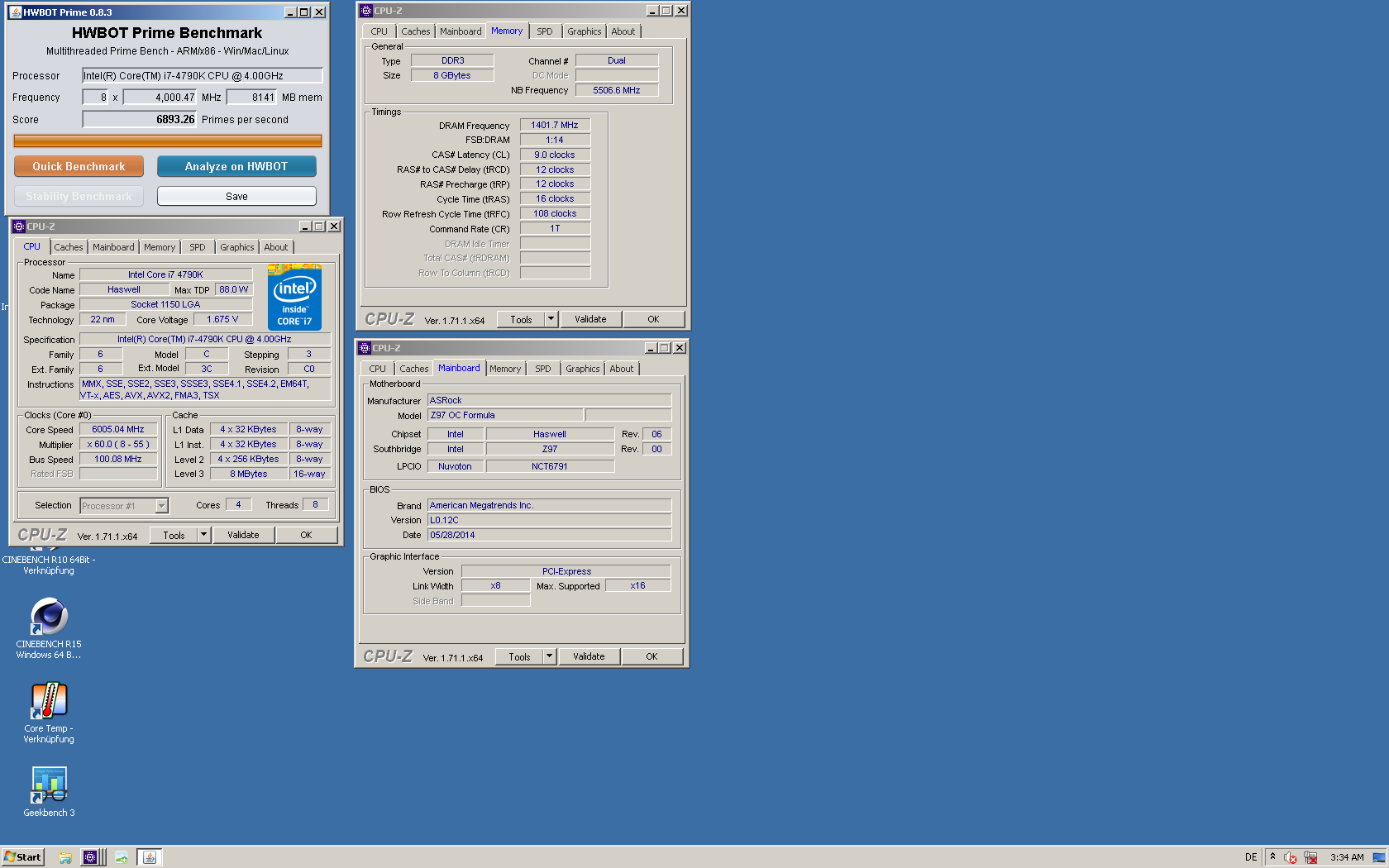Click Core Speed value 6005.04 MHz
Image resolution: width=1389 pixels, height=868 pixels.
118,429
